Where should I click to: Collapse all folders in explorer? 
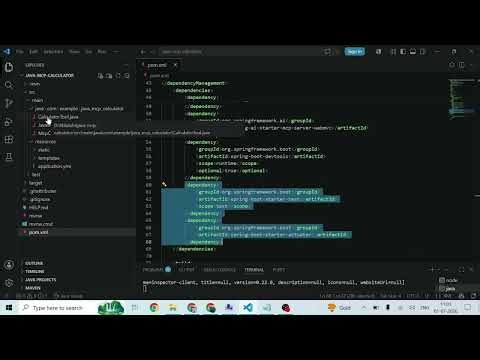[127, 76]
